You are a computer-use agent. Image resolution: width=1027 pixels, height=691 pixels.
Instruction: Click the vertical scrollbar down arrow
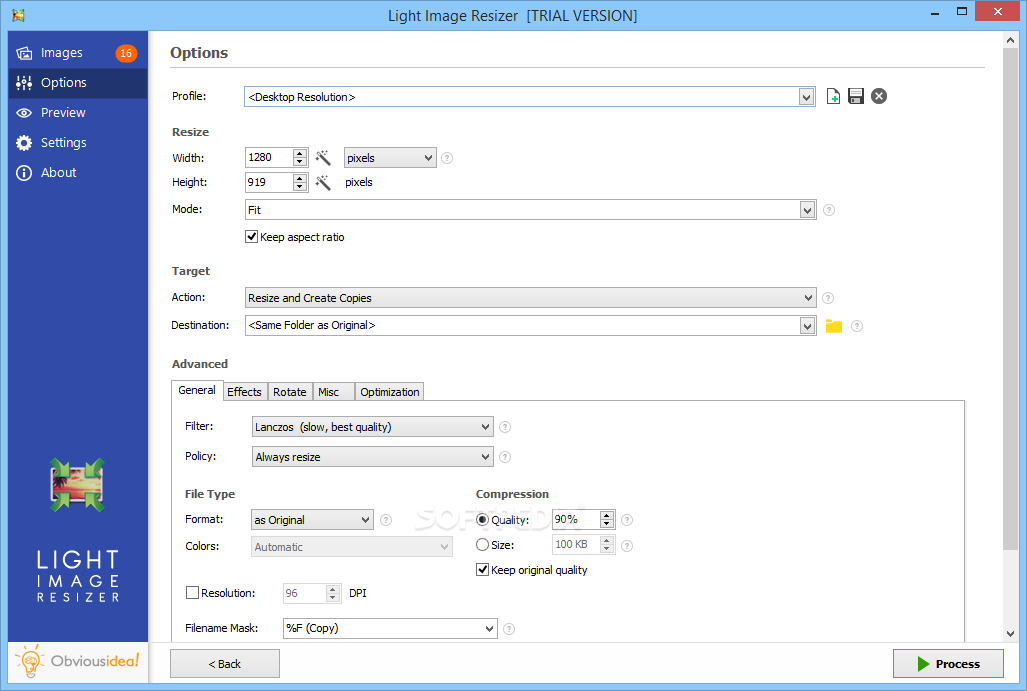(x=1011, y=633)
